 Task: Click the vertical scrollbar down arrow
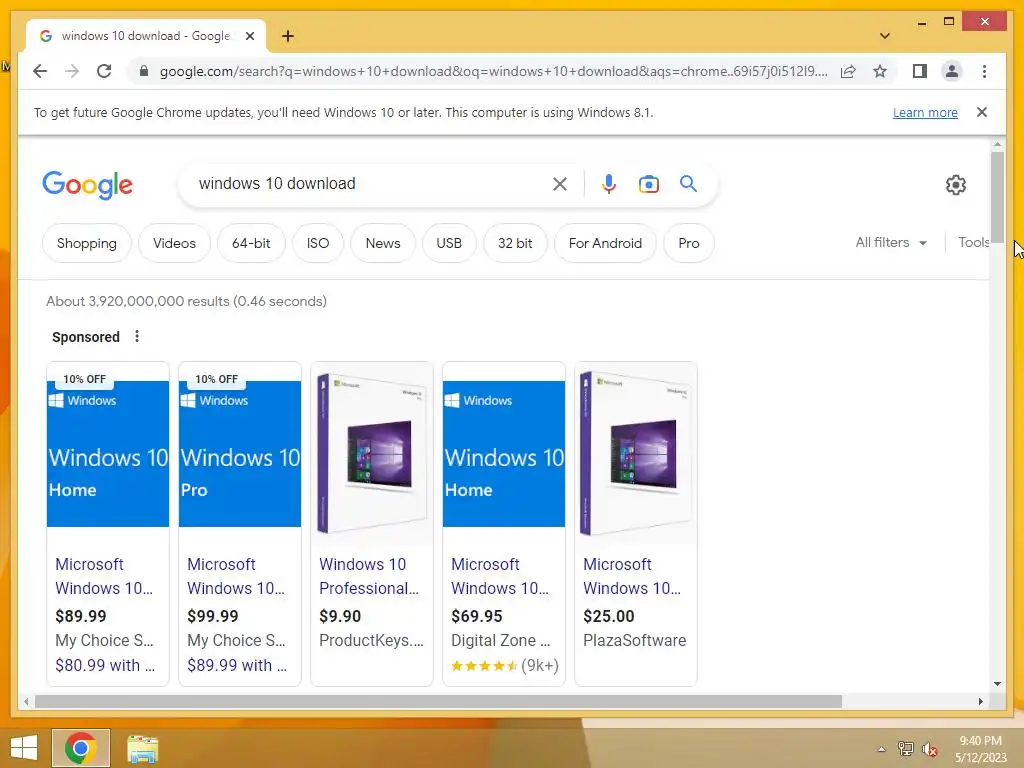coord(997,684)
